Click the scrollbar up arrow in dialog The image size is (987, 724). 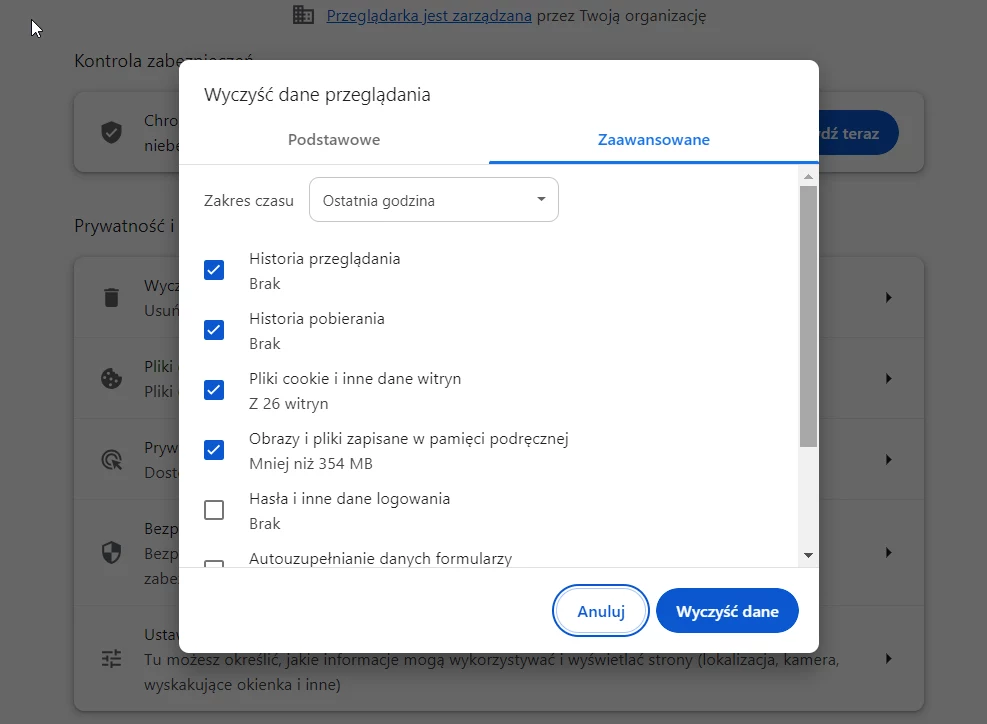click(808, 177)
